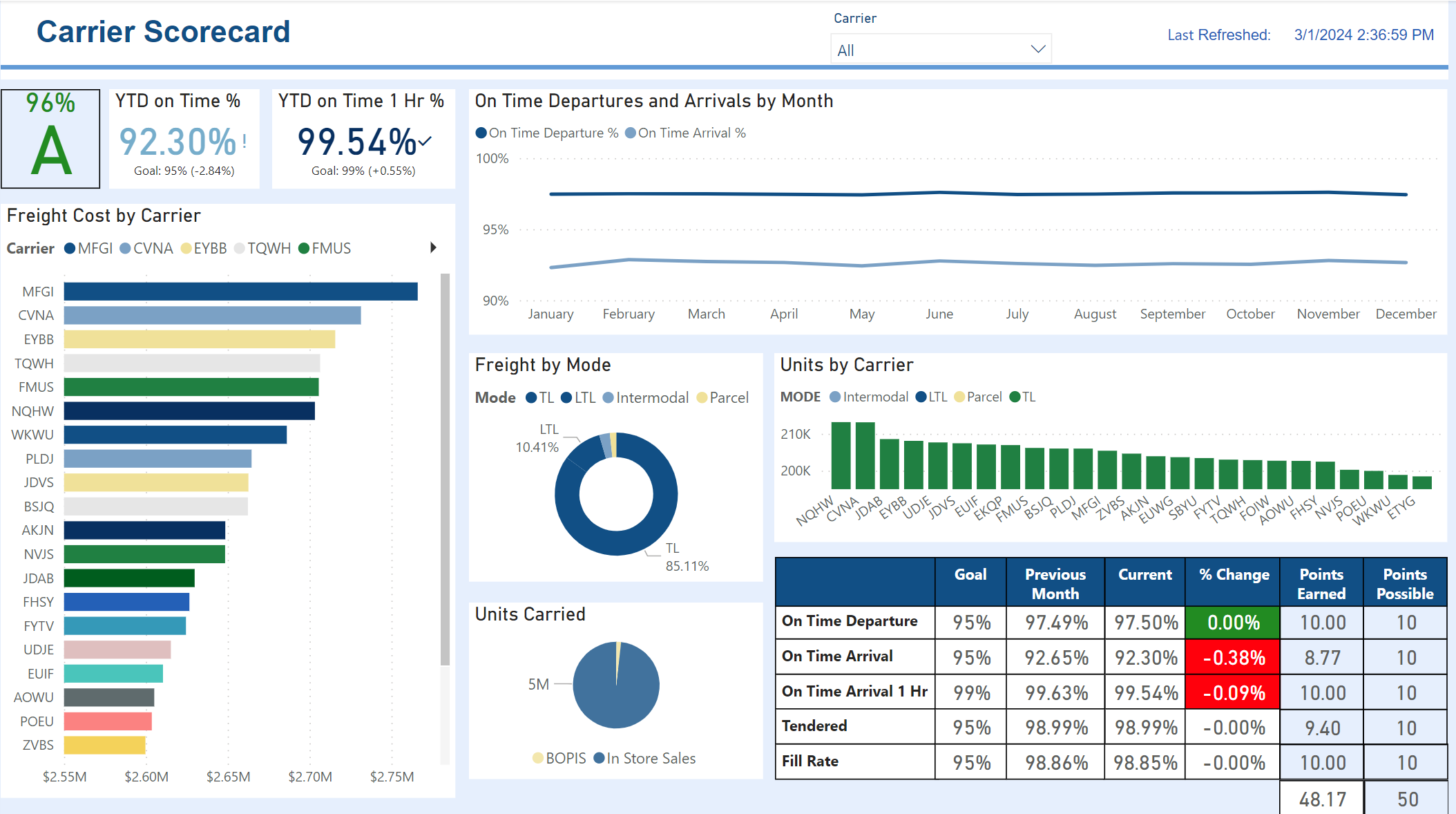Select TQWH in the Freight Cost legend
Screen dimensions: 1456x814
coord(262,248)
